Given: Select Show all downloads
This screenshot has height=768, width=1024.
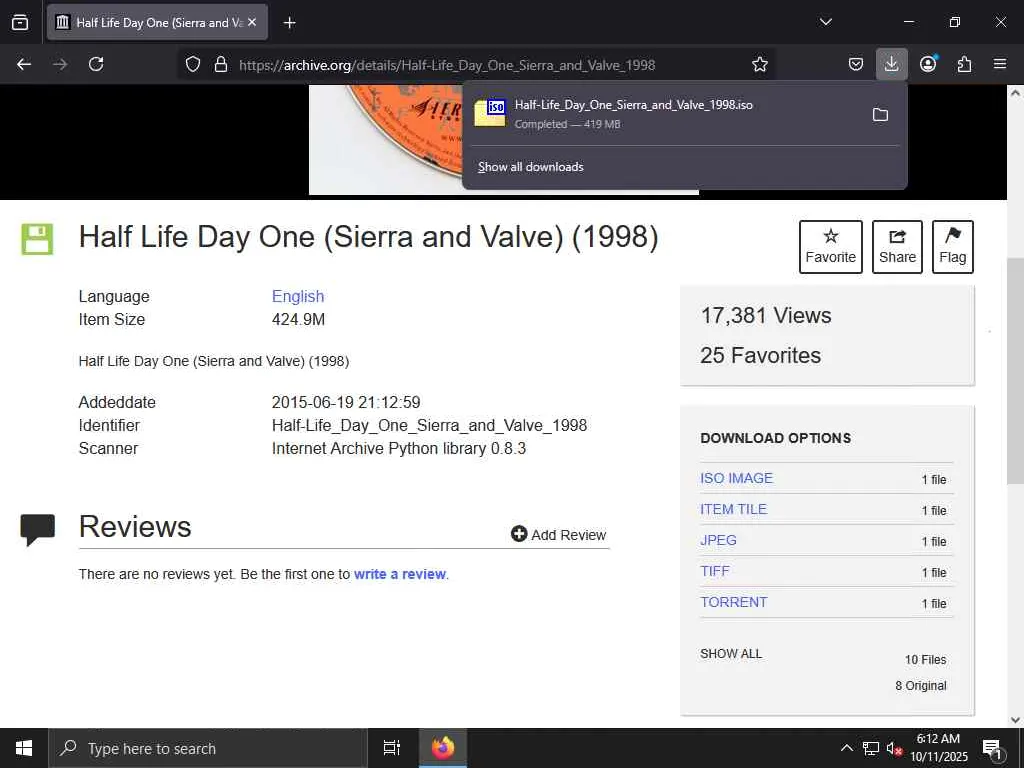Looking at the screenshot, I should tap(531, 167).
